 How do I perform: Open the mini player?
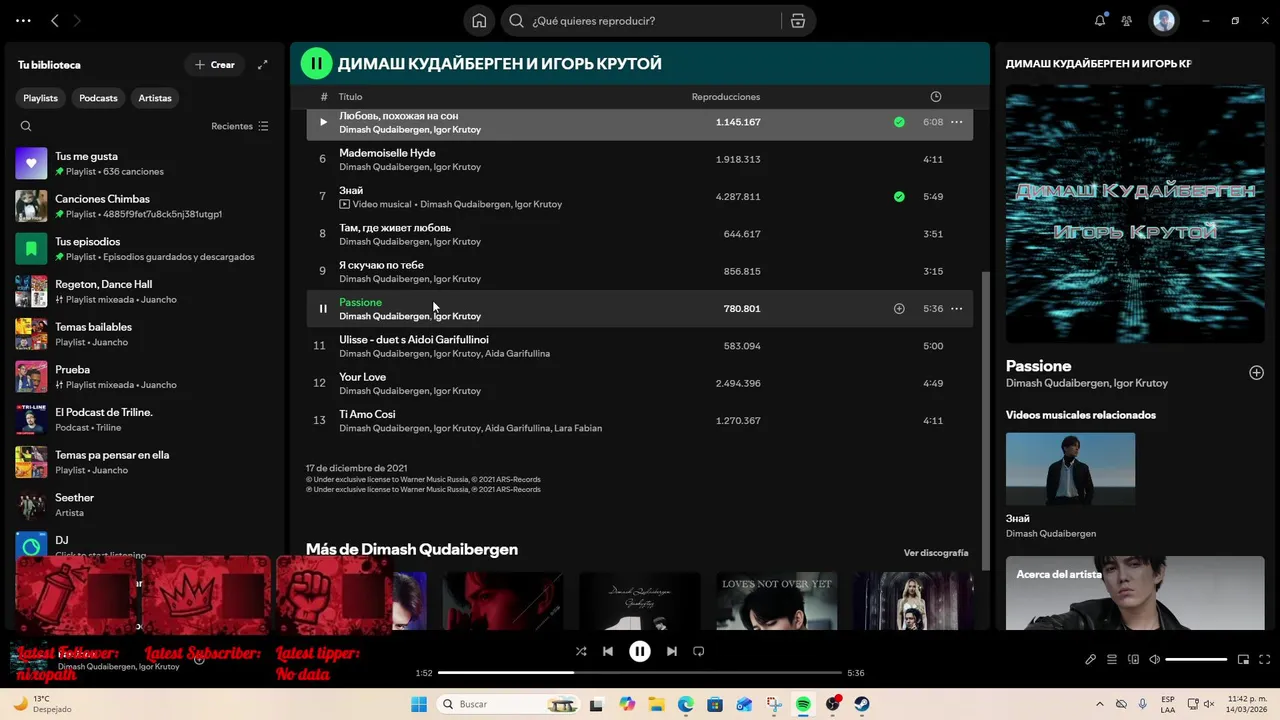(x=1243, y=659)
